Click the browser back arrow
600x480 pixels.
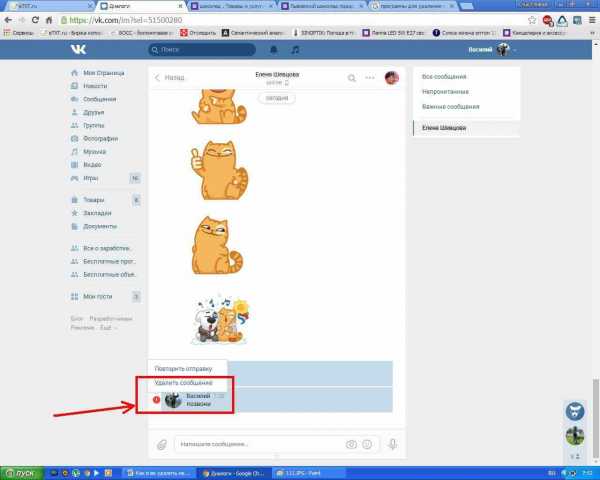click(x=8, y=20)
